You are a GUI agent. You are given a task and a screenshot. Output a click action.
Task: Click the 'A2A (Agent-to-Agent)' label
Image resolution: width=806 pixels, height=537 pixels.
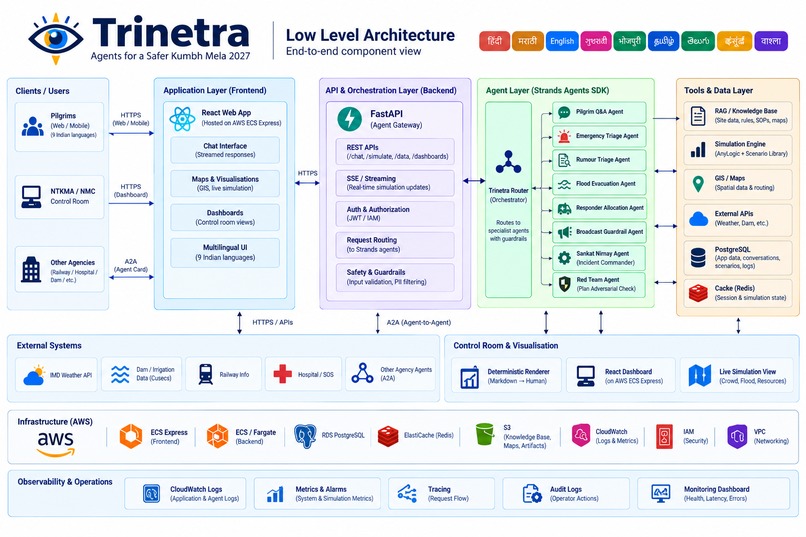click(419, 323)
